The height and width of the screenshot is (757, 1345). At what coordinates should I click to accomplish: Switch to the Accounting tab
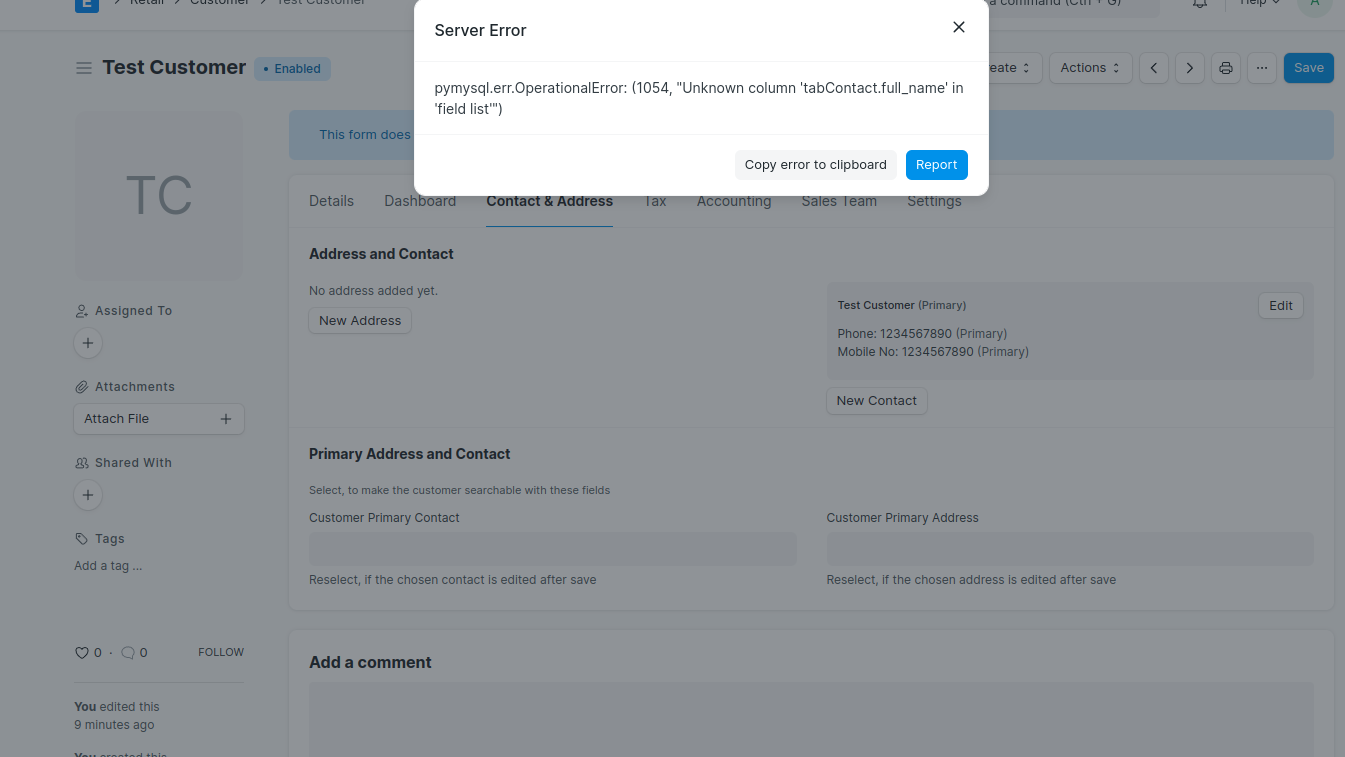[733, 201]
